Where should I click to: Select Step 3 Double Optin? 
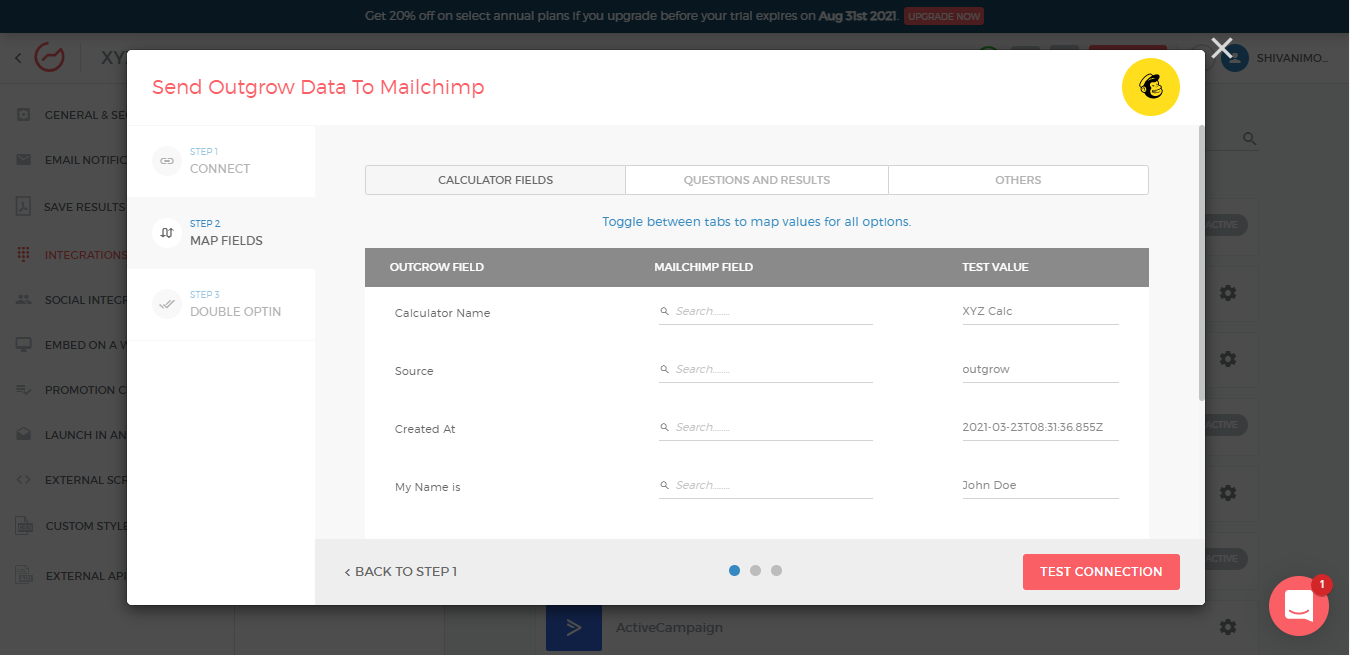(221, 304)
